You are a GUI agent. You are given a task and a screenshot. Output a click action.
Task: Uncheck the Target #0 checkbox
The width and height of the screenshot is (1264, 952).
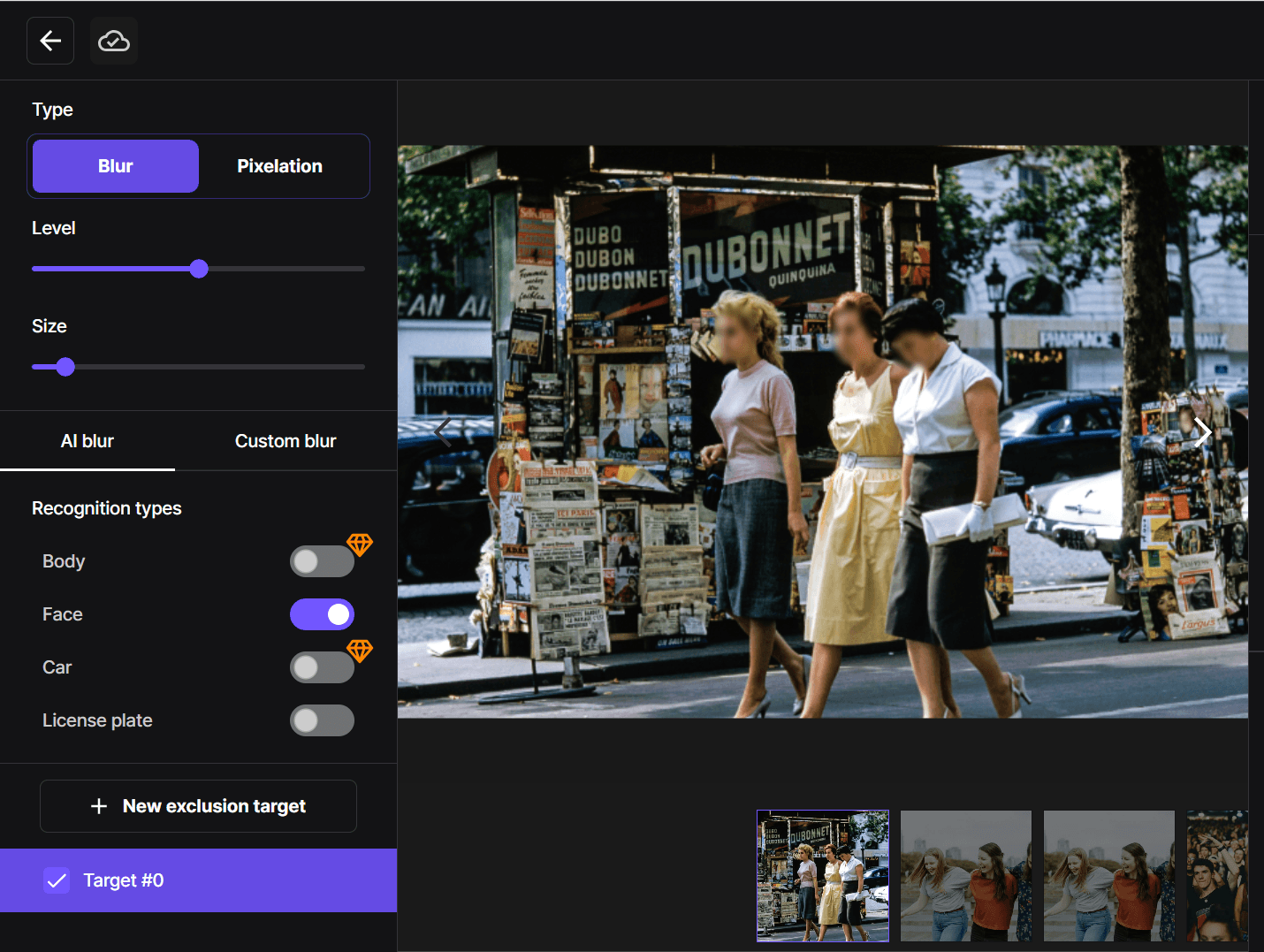pos(57,880)
